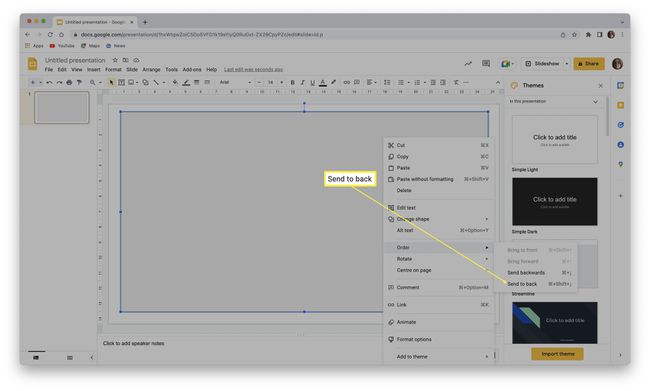Viewport: 650px width, 391px height.
Task: Toggle underline formatting
Action: (x=313, y=83)
